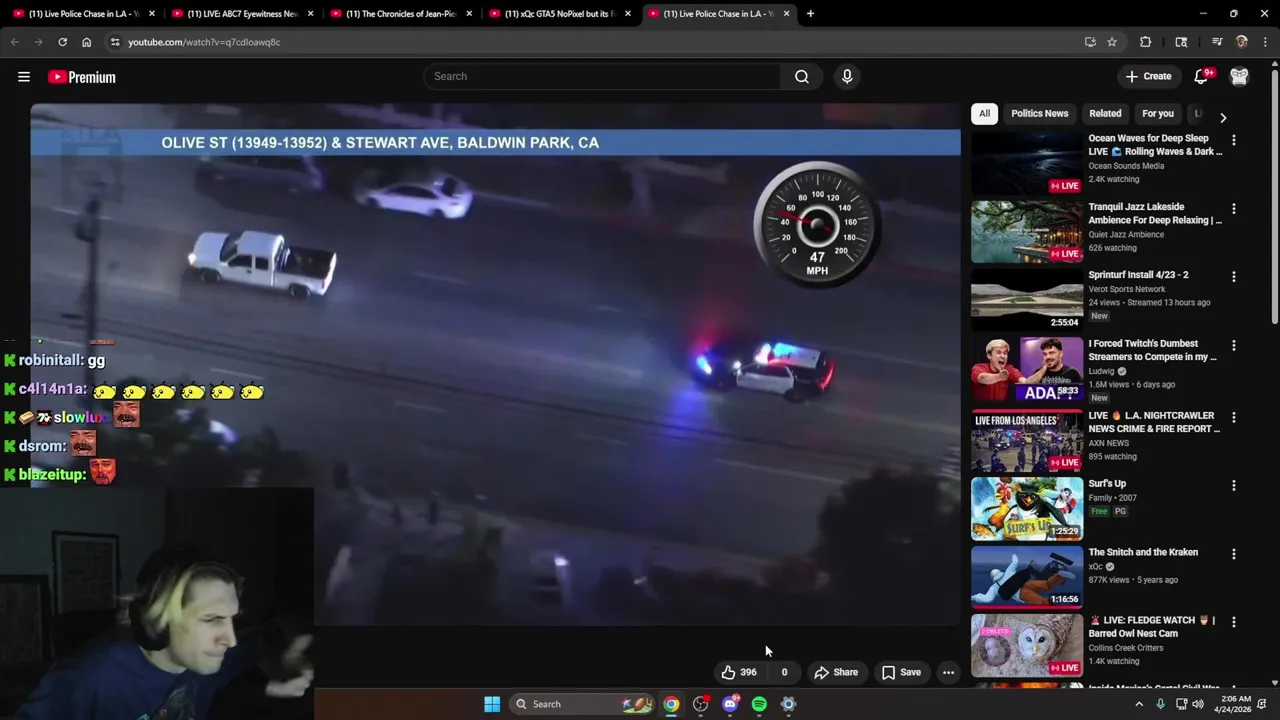Open Settings gear app in taskbar

pos(788,704)
